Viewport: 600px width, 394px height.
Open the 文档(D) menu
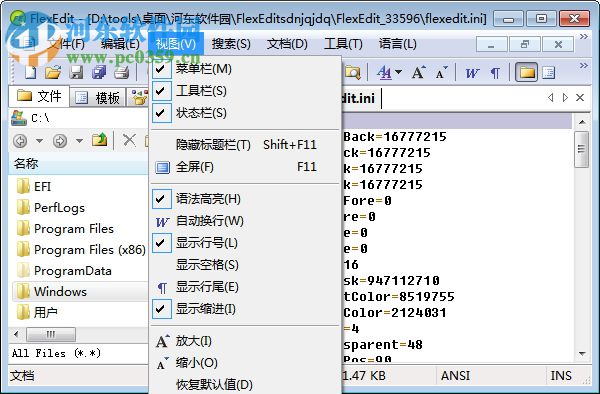point(287,44)
